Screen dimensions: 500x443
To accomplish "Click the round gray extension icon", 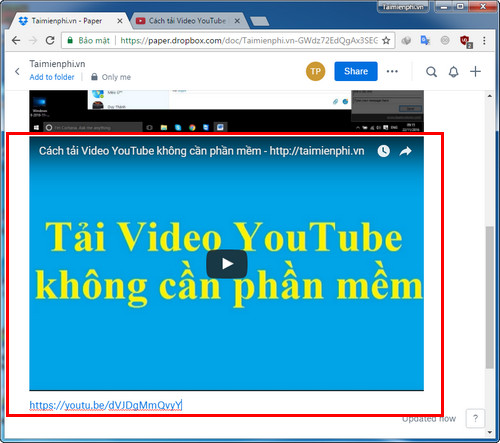I will pos(445,41).
